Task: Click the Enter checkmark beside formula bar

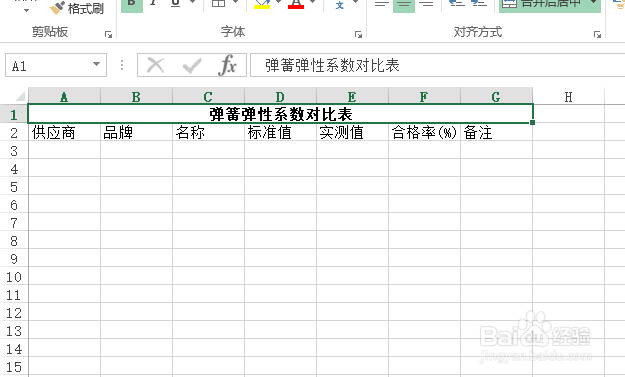Action: [192, 65]
